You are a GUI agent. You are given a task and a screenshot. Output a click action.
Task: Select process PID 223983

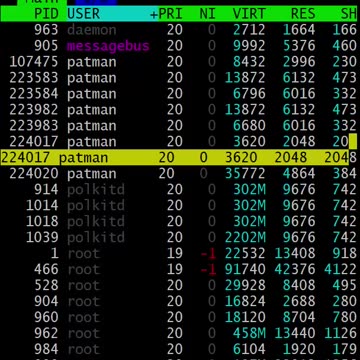[x=180, y=126]
